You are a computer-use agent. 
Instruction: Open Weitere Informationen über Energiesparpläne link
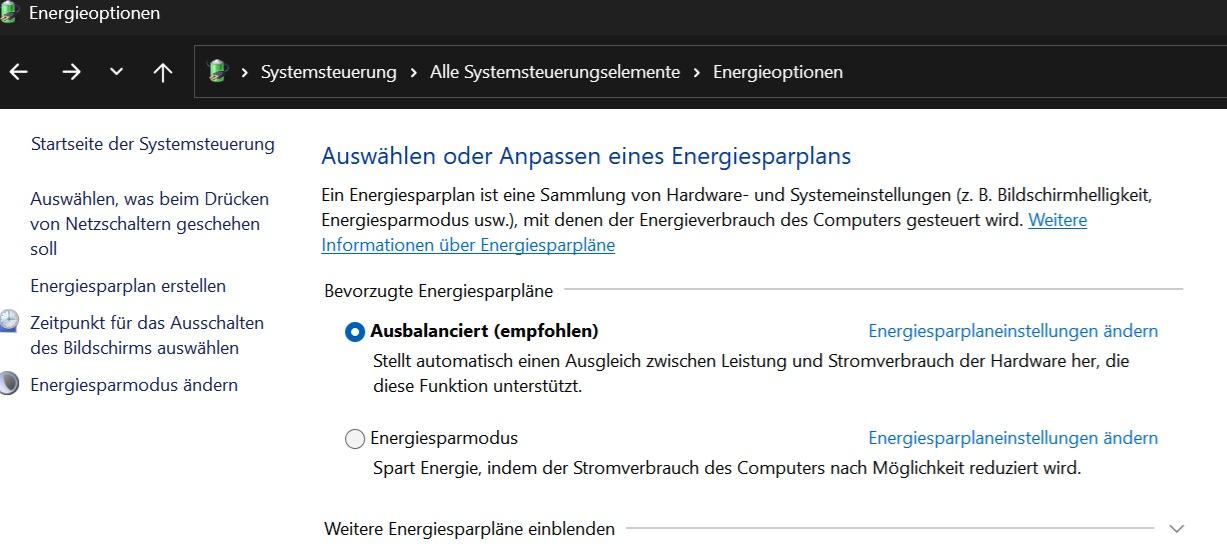(x=468, y=245)
